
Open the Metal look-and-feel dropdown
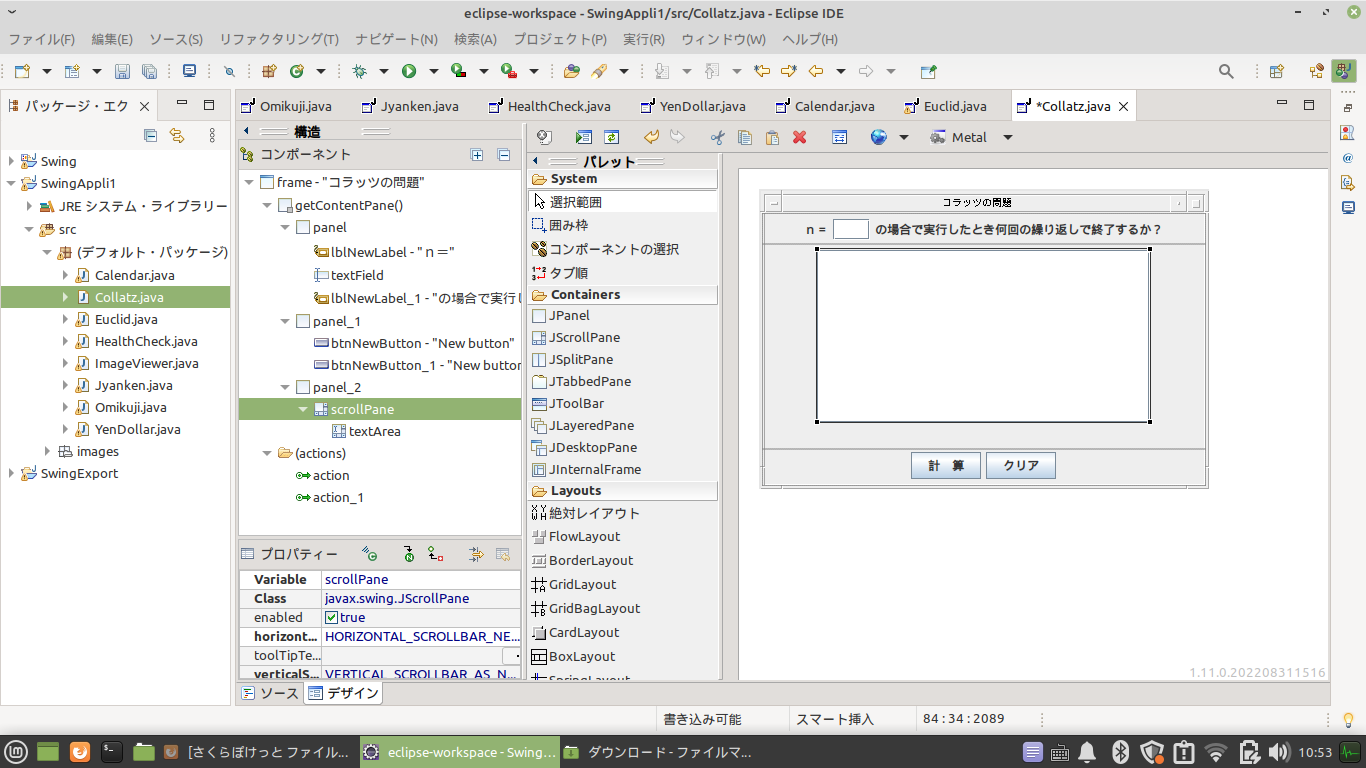1008,137
